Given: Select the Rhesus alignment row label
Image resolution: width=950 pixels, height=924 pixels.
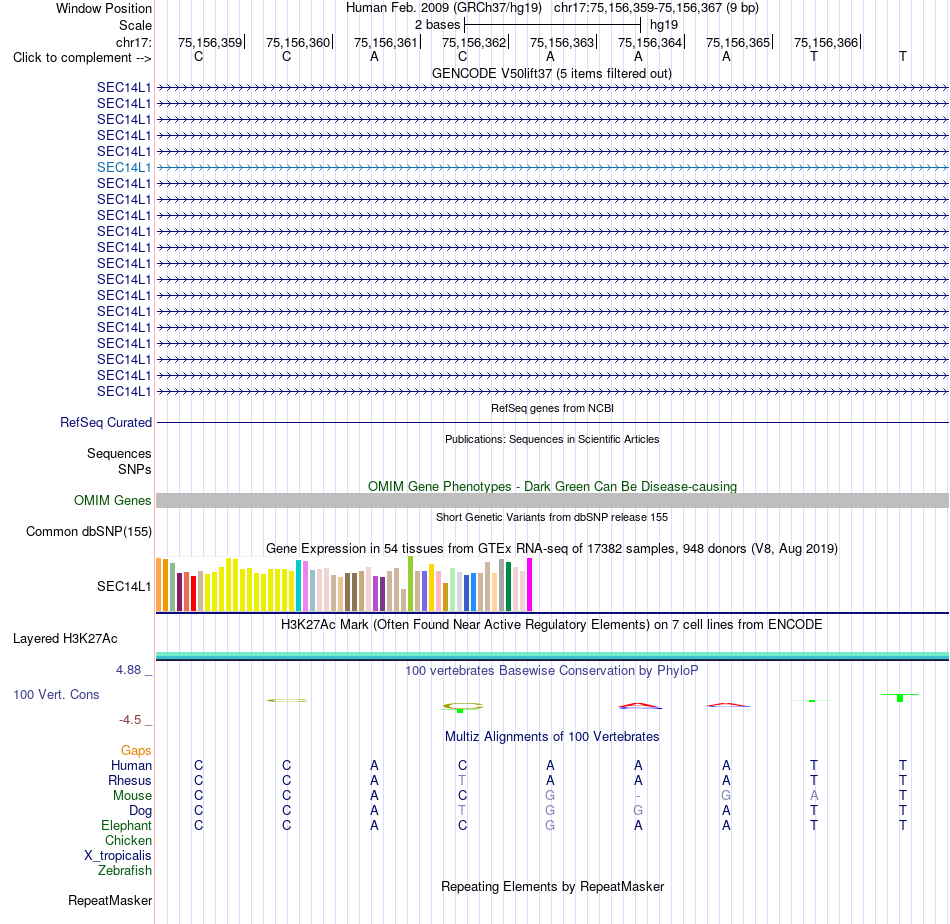Looking at the screenshot, I should [130, 780].
